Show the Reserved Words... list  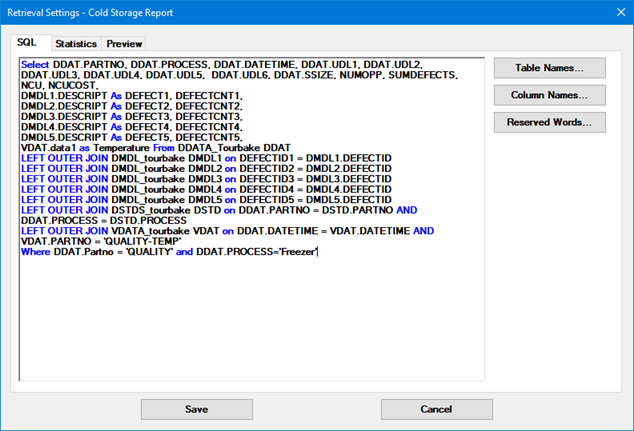coord(549,122)
